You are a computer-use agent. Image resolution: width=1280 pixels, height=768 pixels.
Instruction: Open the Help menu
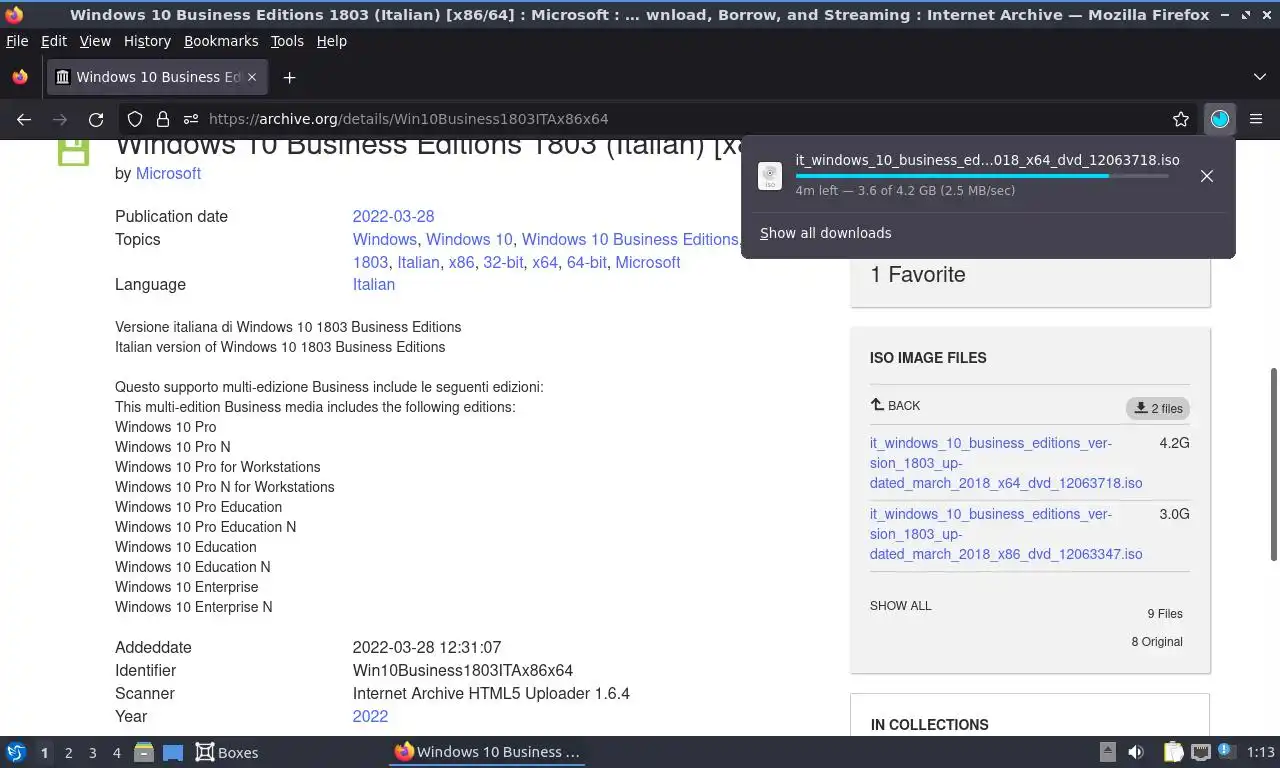(x=332, y=41)
